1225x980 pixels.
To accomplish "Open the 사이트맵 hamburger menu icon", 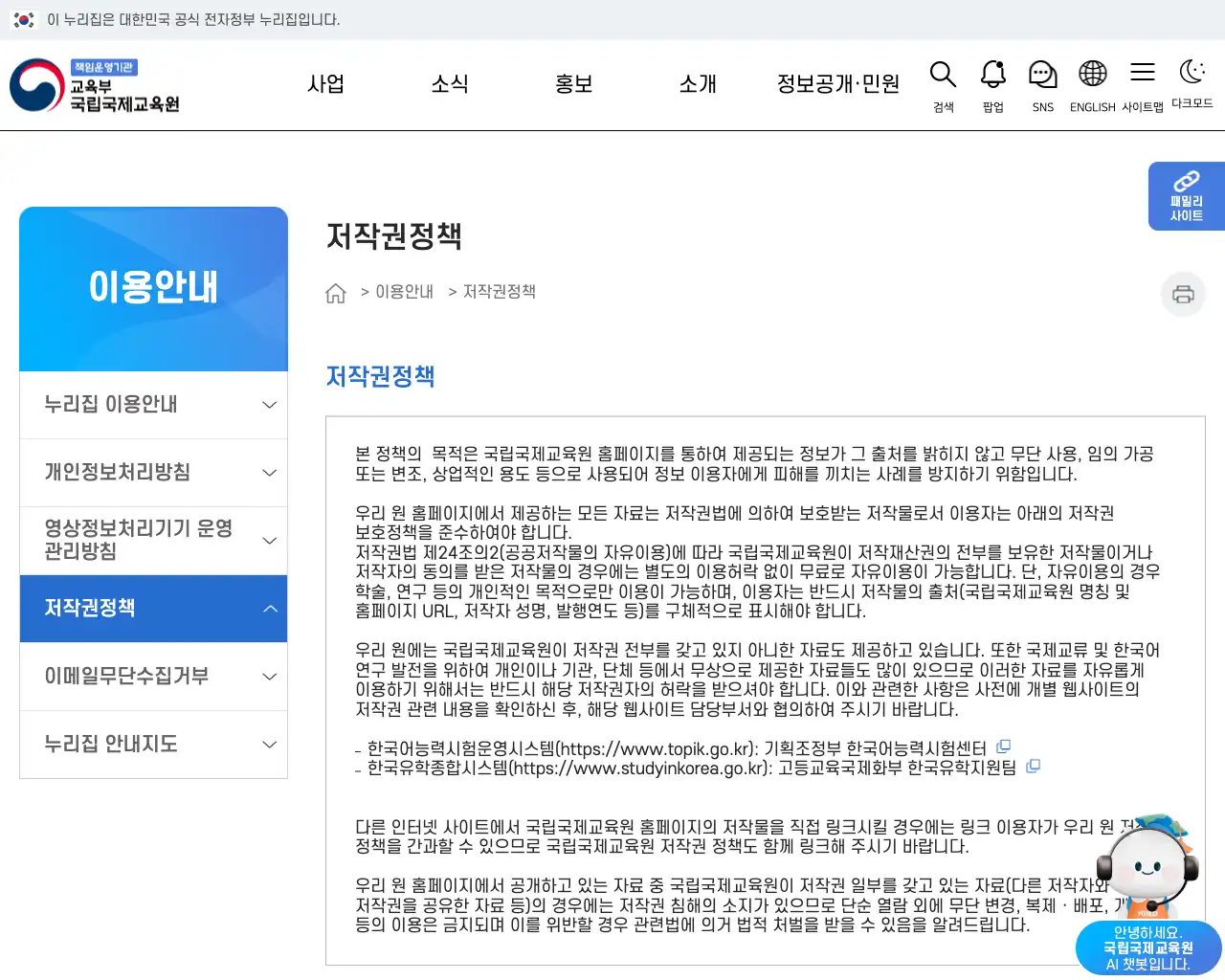I will coord(1143,72).
